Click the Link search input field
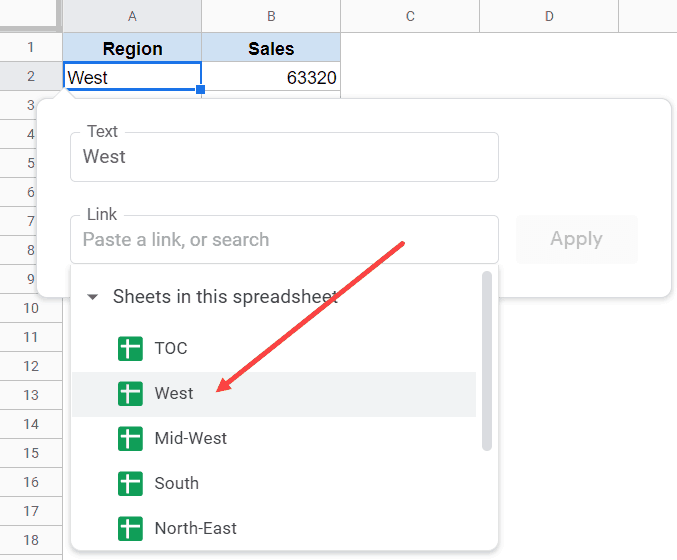 click(284, 240)
